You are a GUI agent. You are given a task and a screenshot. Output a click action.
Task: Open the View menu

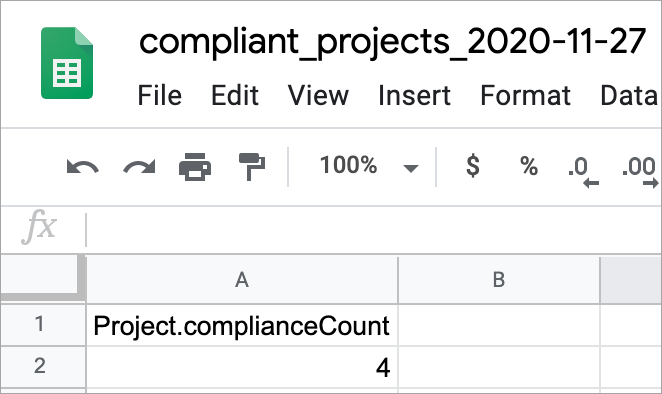[318, 95]
